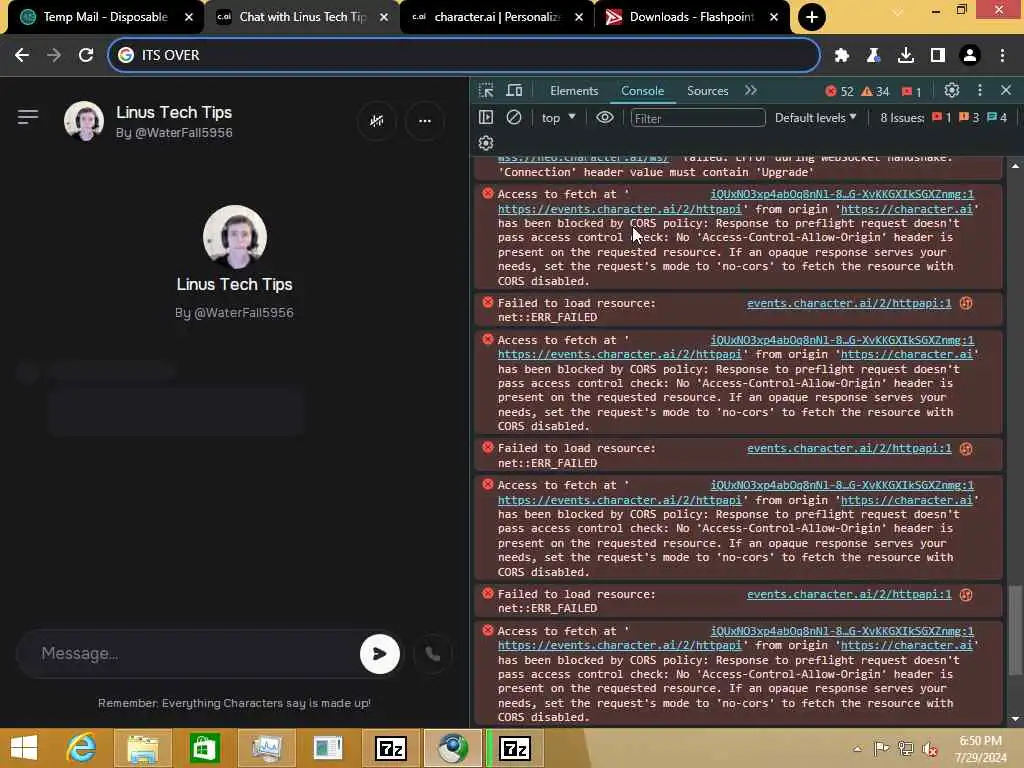Click the taskbar clock showing 6:50 PM
Image resolution: width=1024 pixels, height=768 pixels.
point(980,749)
